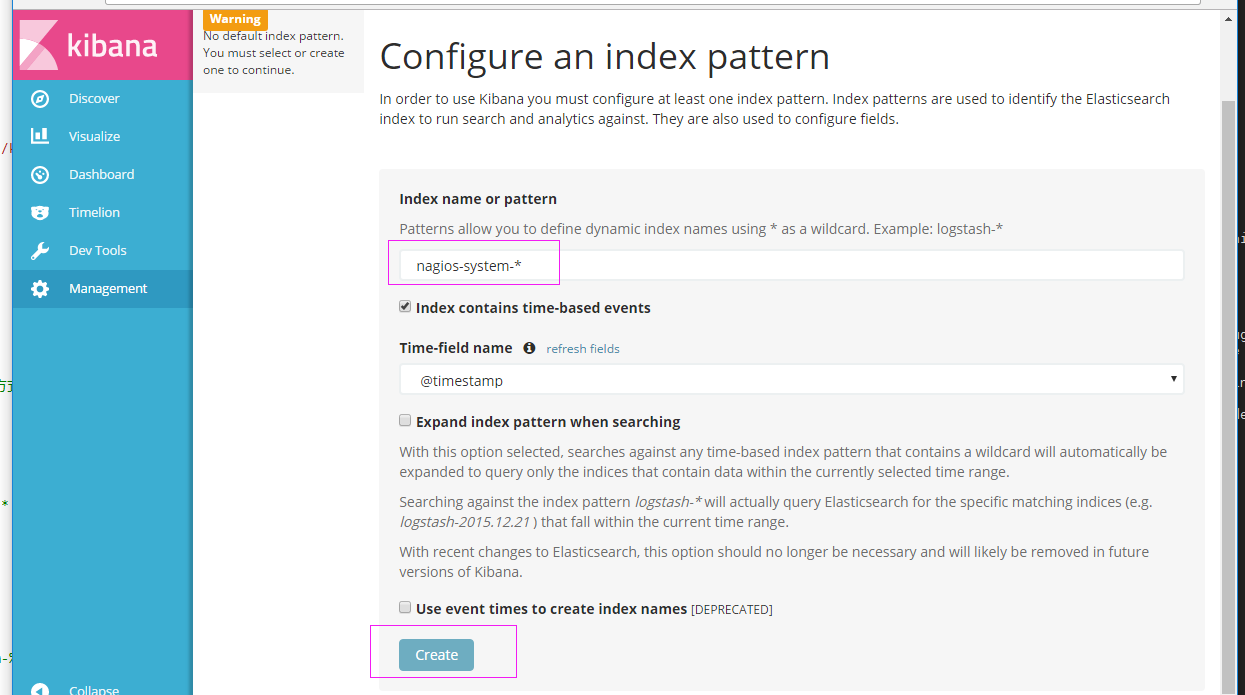Open the @timestamp time-field dropdown
This screenshot has height=695, width=1245.
point(790,380)
